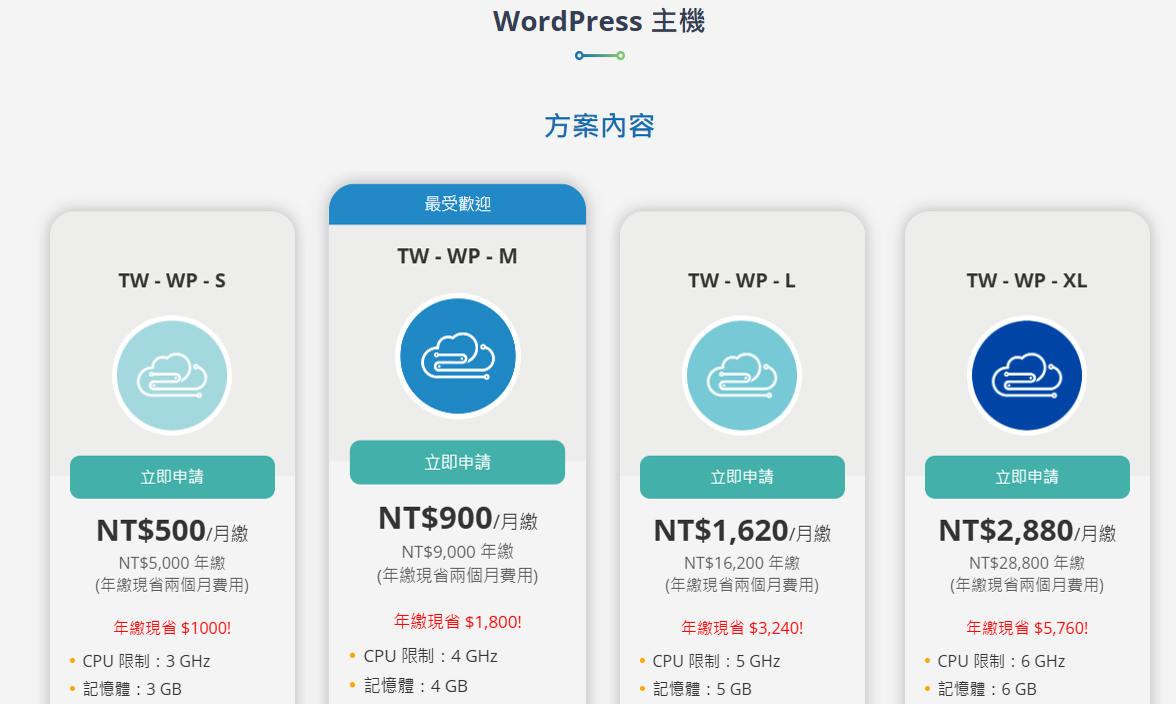
Task: Click the NT$9,000 年繳 text
Action: (458, 552)
